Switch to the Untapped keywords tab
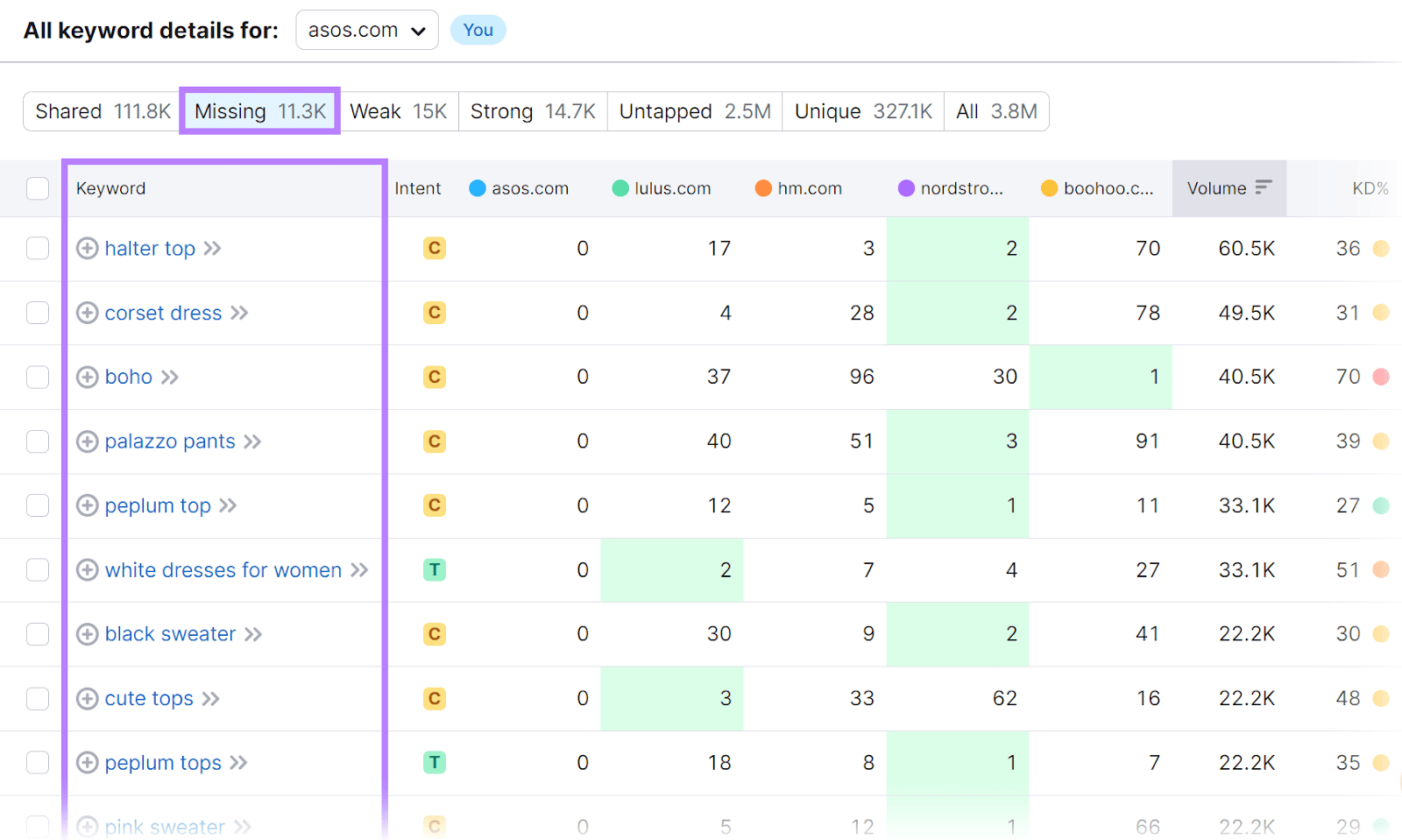 [694, 110]
